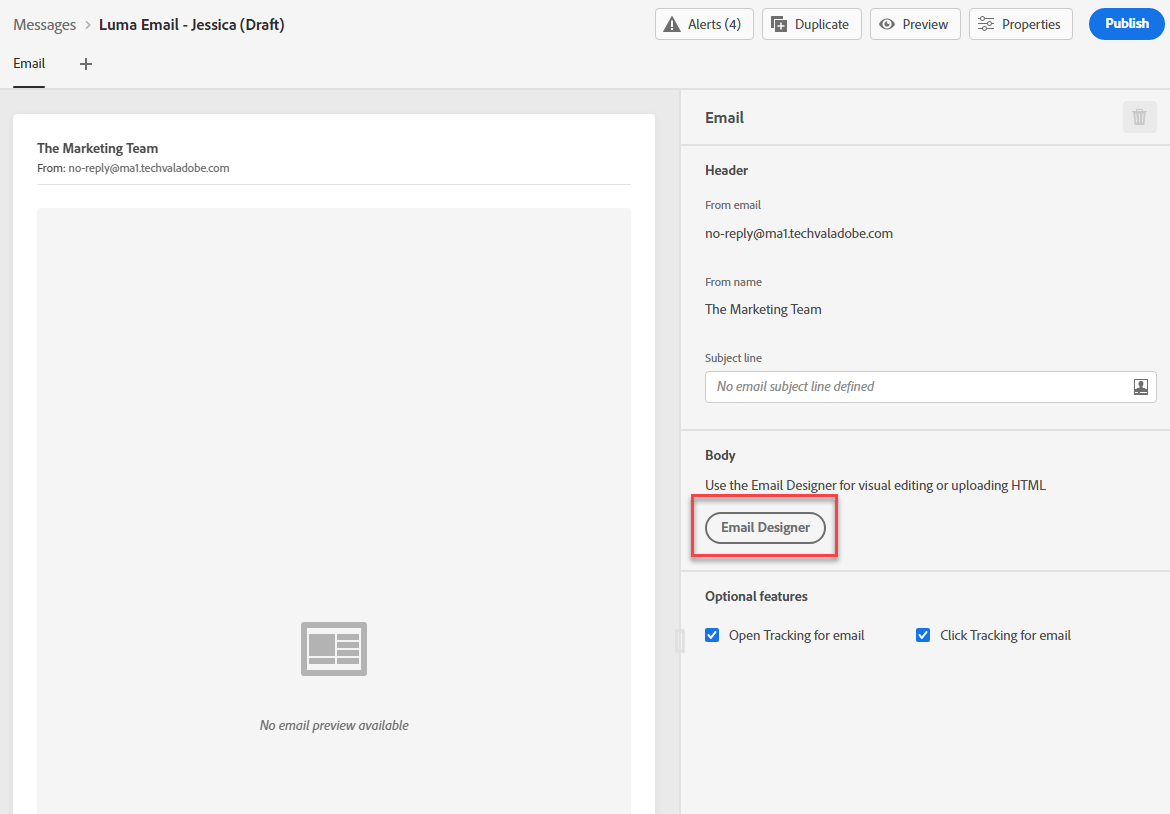This screenshot has height=814, width=1170.
Task: Click the subject line input field
Action: coord(930,386)
